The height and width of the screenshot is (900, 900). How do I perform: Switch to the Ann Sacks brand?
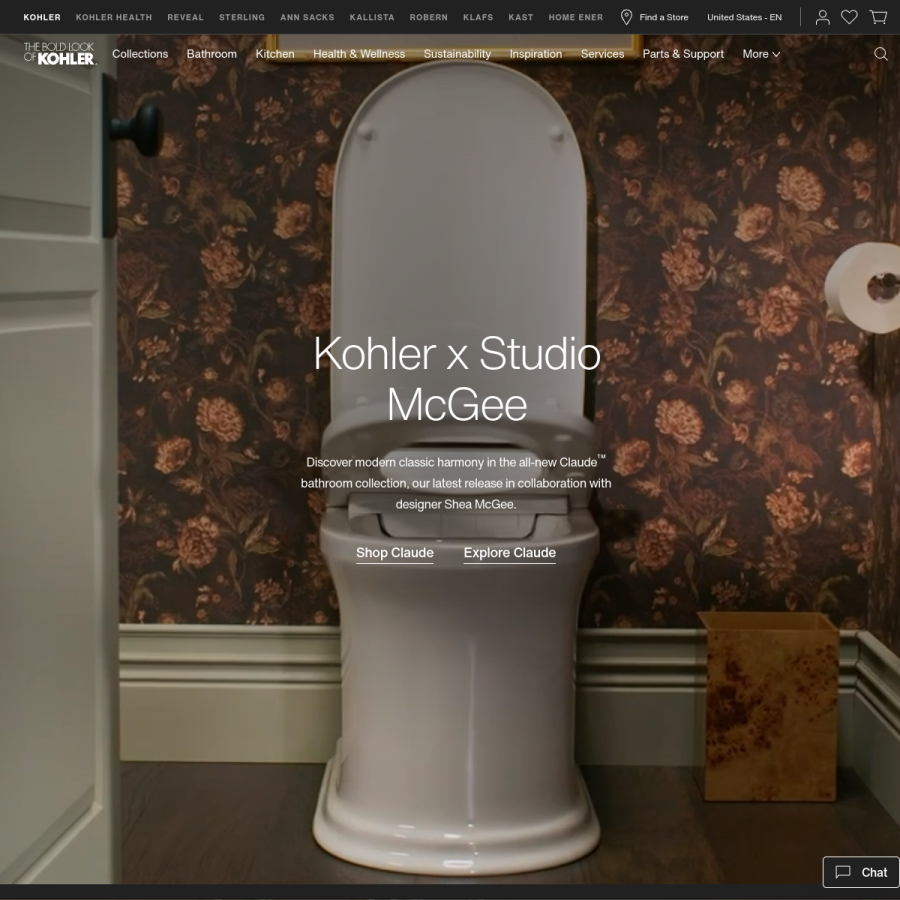coord(307,17)
